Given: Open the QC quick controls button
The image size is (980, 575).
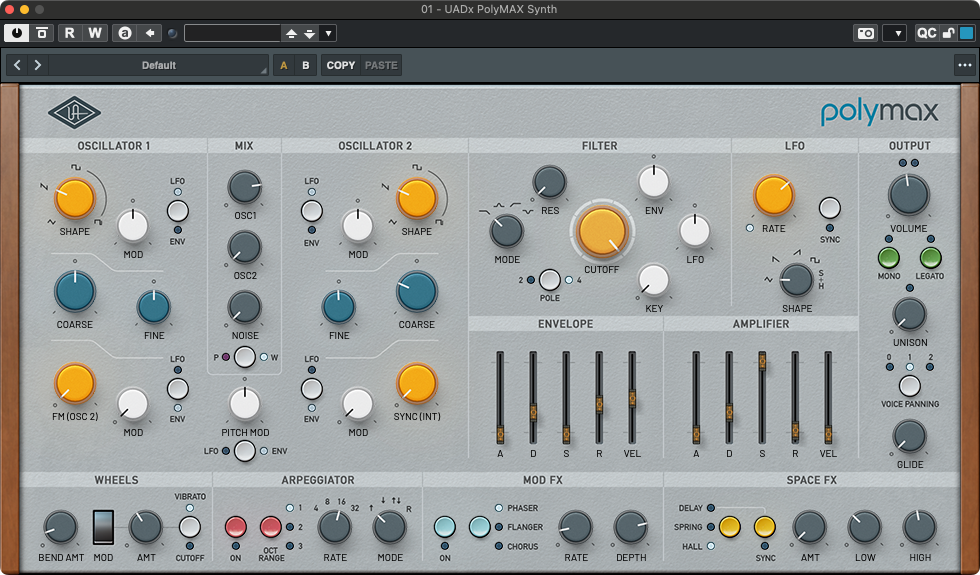Looking at the screenshot, I should pyautogui.click(x=926, y=33).
